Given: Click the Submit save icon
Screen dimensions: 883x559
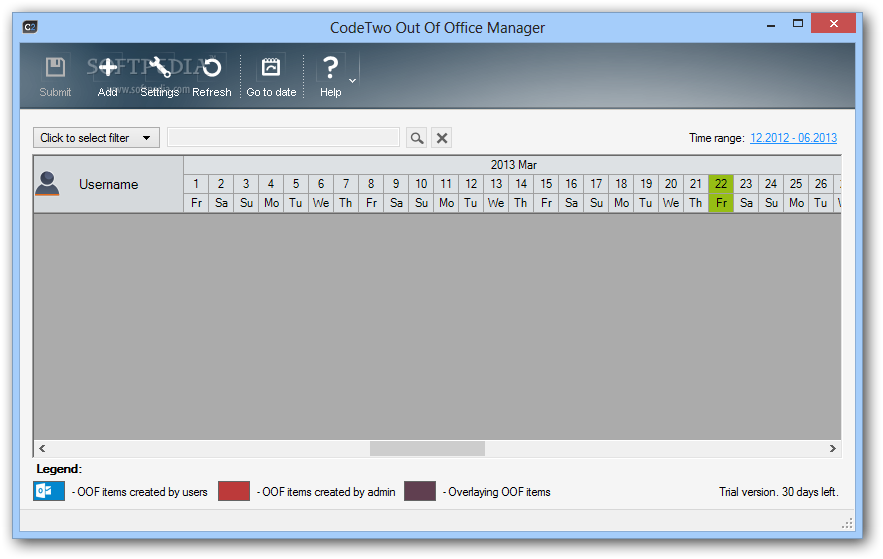Looking at the screenshot, I should (x=55, y=77).
